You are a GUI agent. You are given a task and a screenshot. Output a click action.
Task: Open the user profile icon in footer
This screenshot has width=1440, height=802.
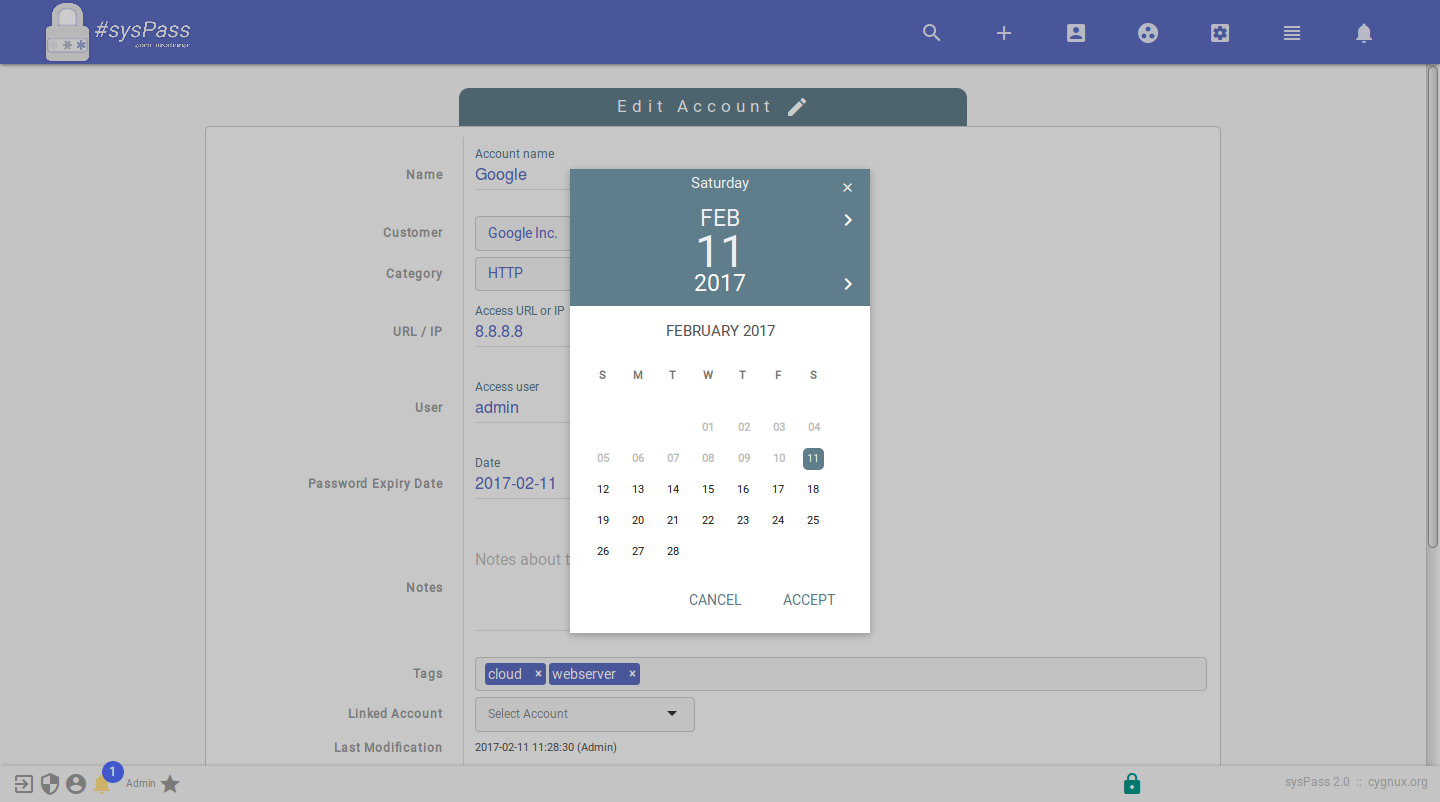(76, 784)
